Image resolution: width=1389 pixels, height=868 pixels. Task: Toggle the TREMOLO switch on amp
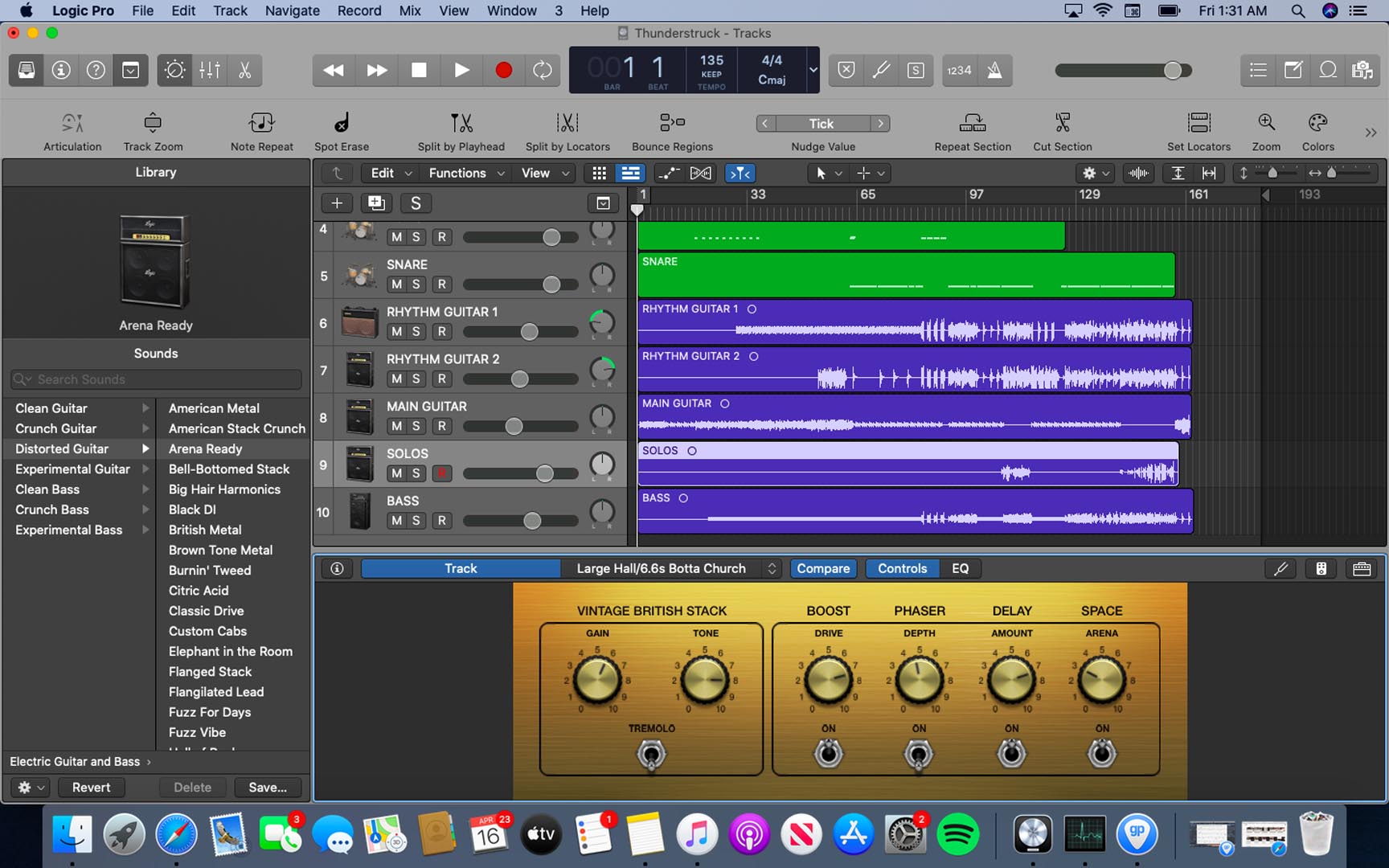point(651,755)
